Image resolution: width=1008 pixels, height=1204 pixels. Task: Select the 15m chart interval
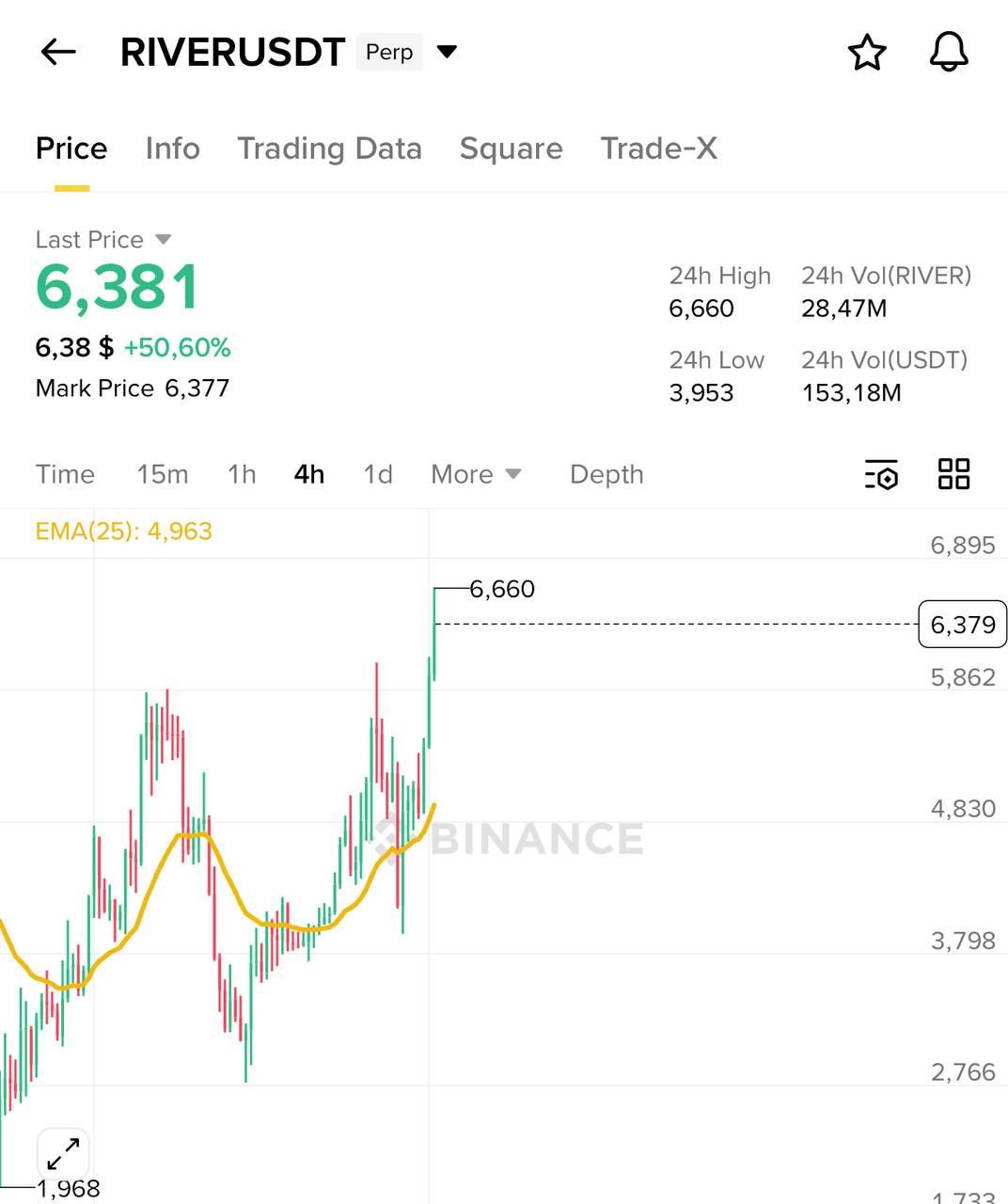163,474
